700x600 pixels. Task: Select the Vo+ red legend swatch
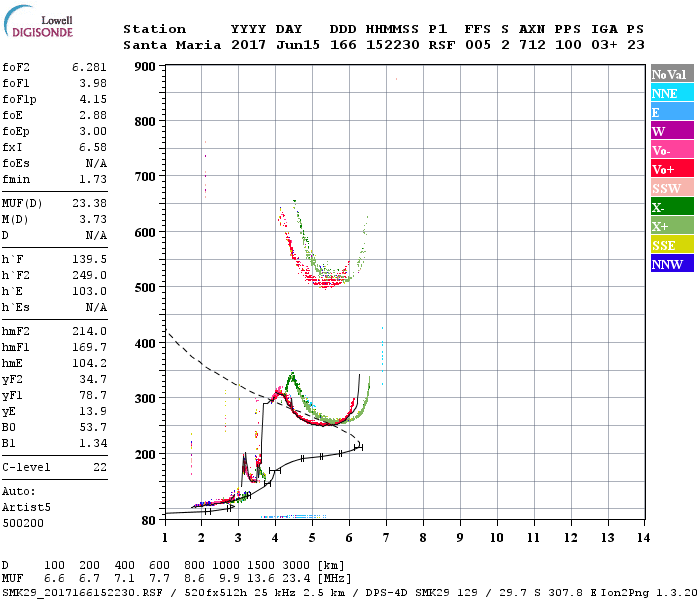[672, 169]
